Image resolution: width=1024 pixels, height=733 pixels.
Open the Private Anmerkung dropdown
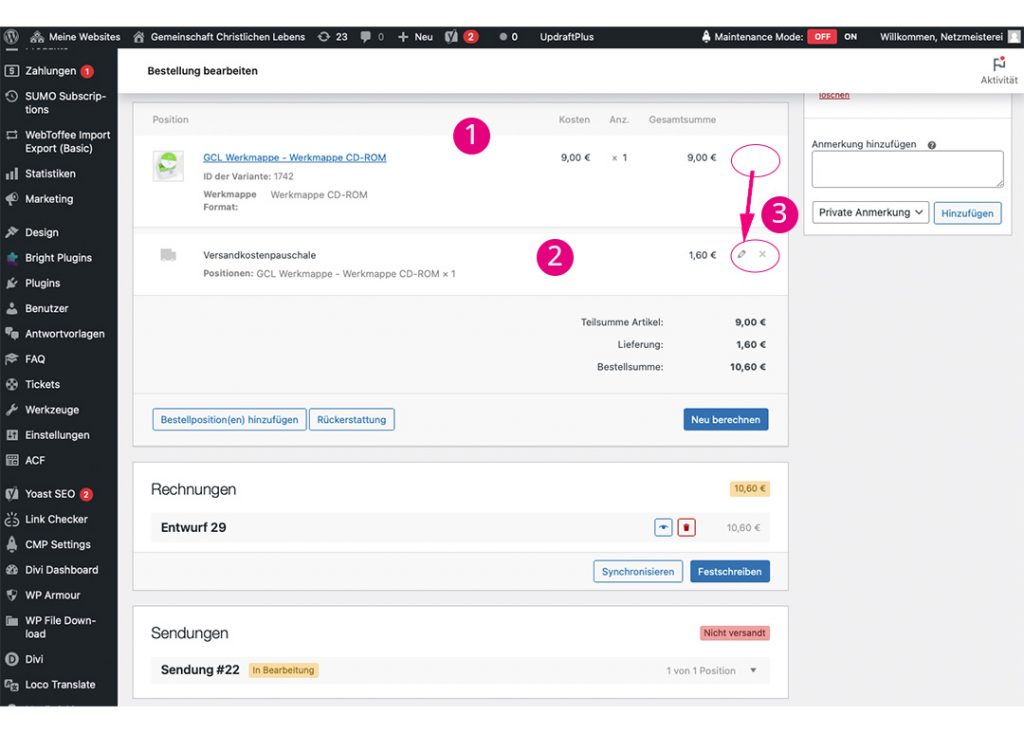click(871, 212)
